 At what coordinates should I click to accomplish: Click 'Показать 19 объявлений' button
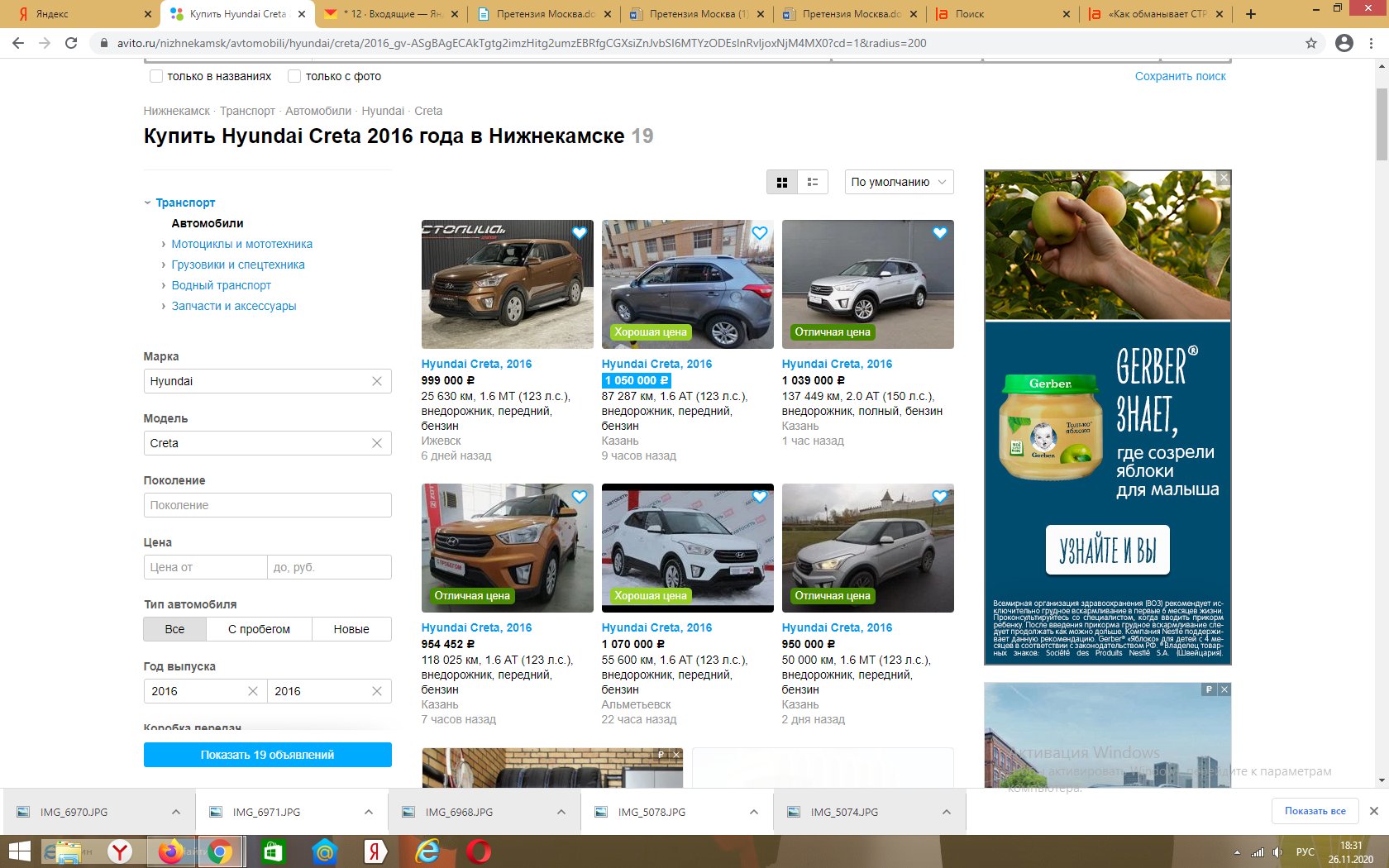[x=267, y=755]
